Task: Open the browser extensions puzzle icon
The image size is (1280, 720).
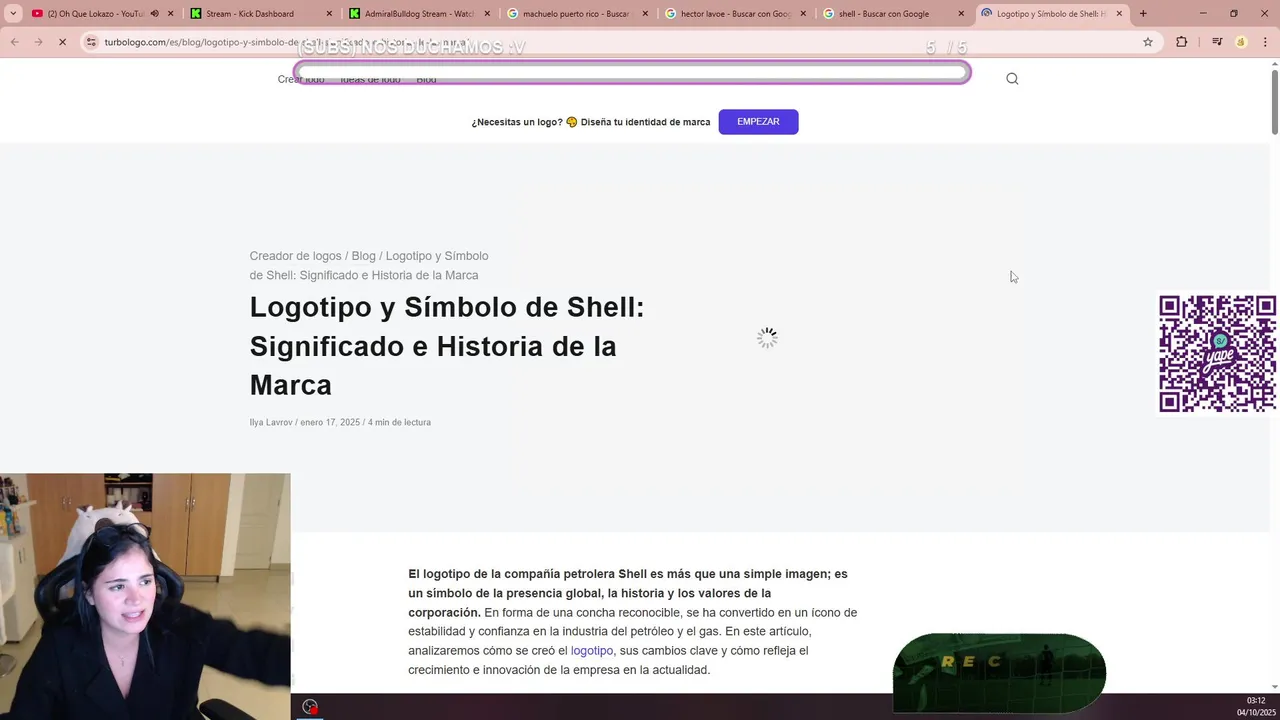Action: coord(1182,42)
